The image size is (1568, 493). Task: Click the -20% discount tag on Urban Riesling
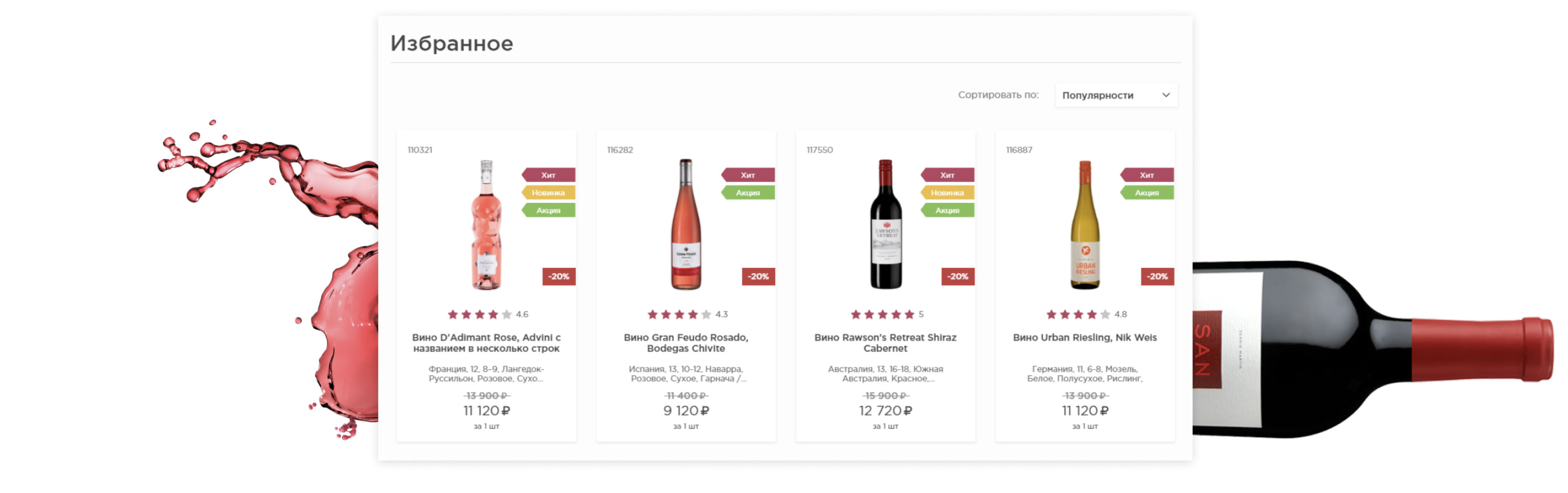[x=1157, y=277]
